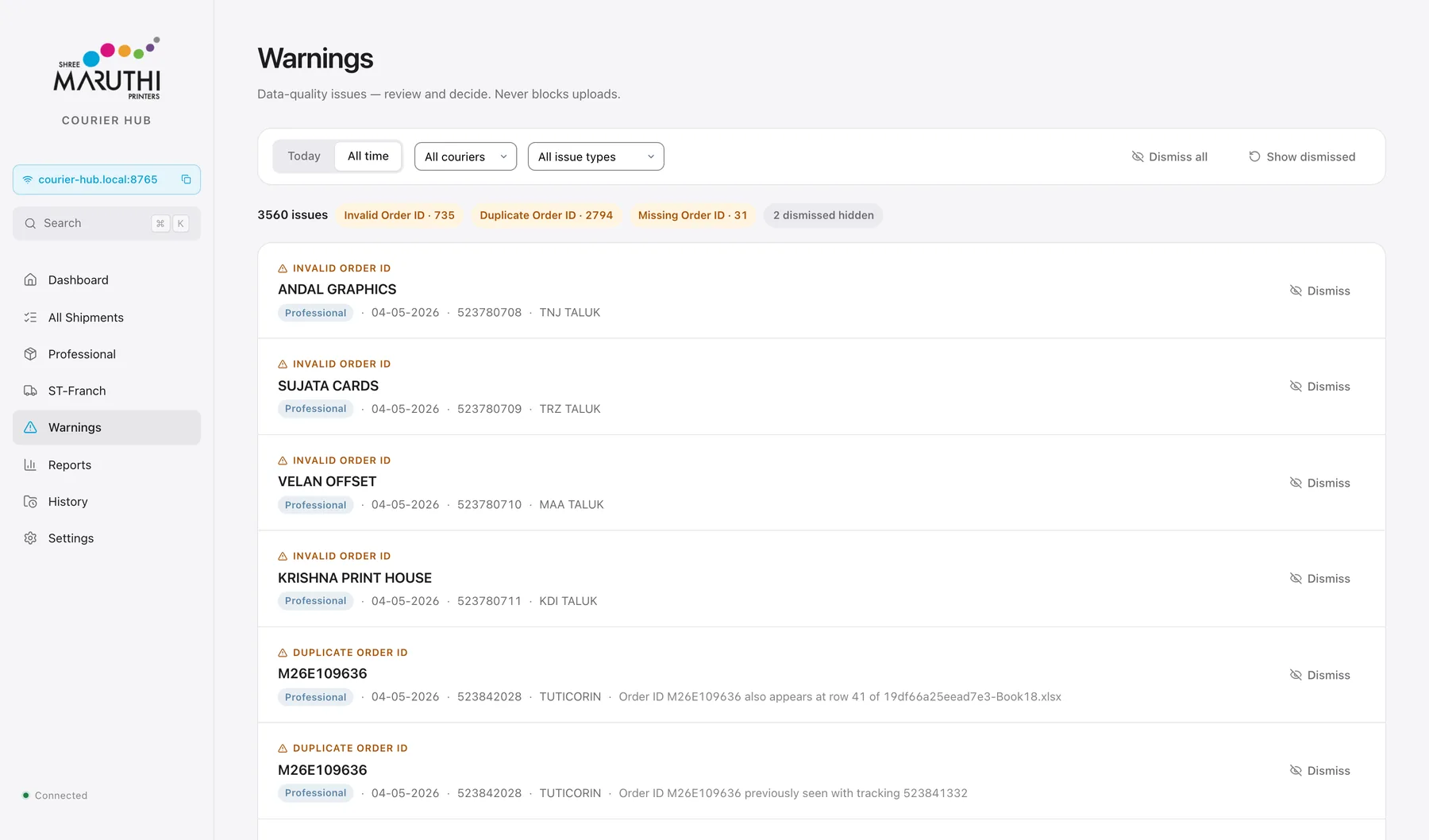Filter by Duplicate Order ID · 2794 chip

[x=546, y=215]
